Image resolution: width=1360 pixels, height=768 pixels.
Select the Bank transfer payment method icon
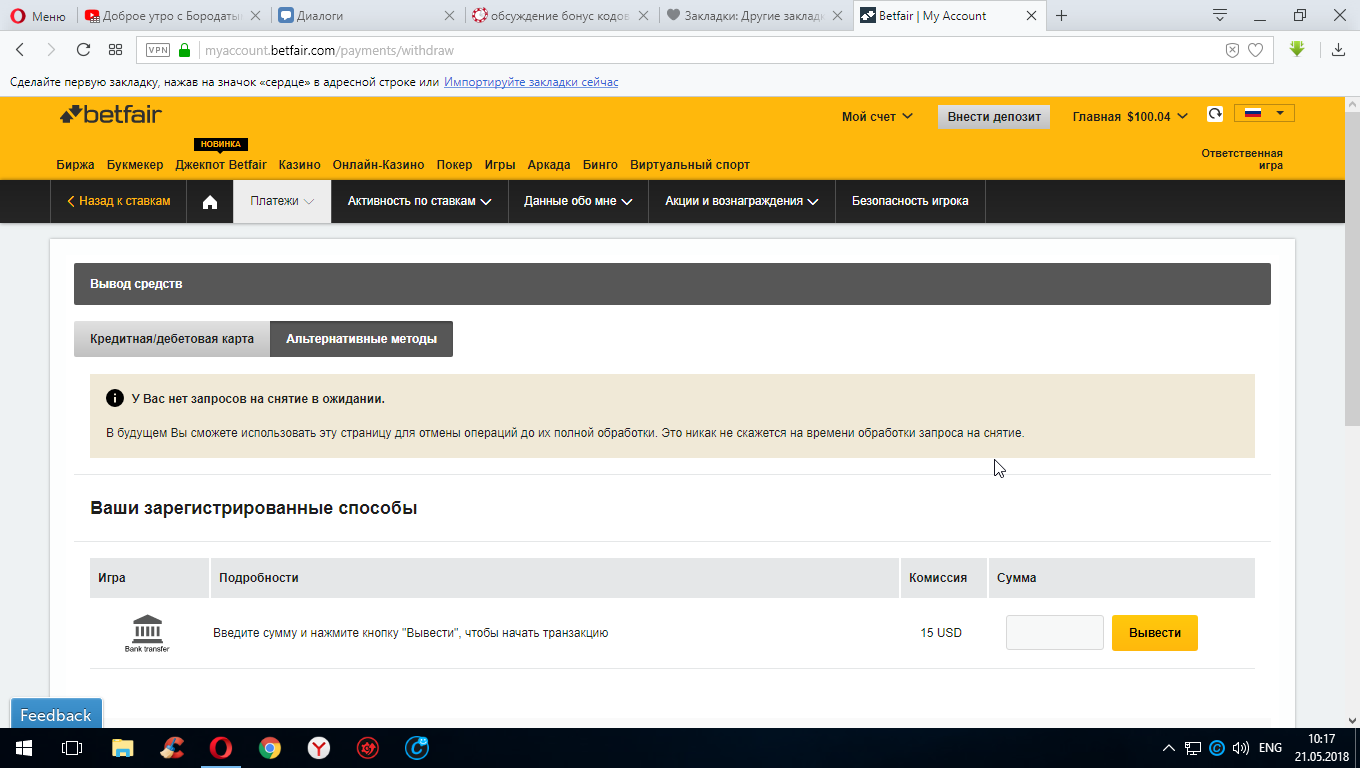click(x=148, y=631)
